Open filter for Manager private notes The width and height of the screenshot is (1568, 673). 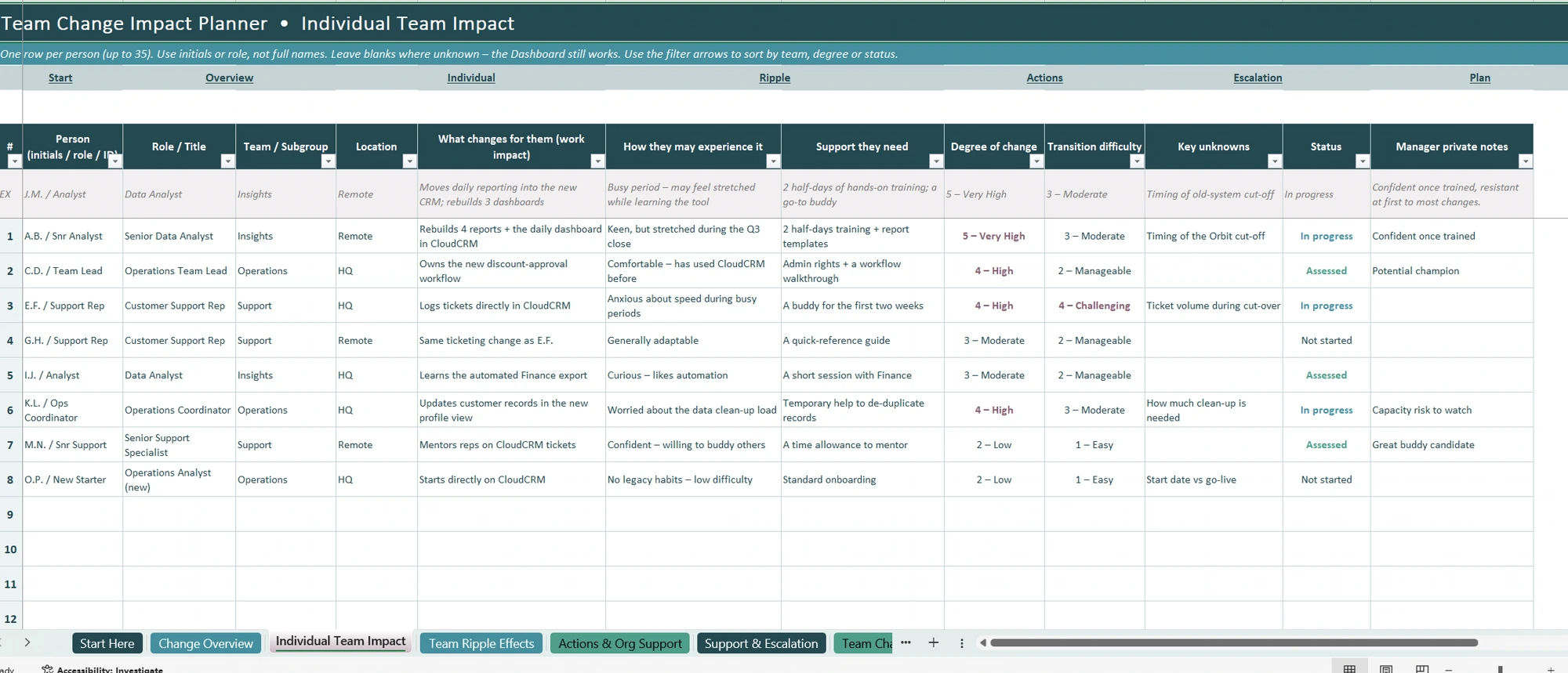coord(1525,161)
